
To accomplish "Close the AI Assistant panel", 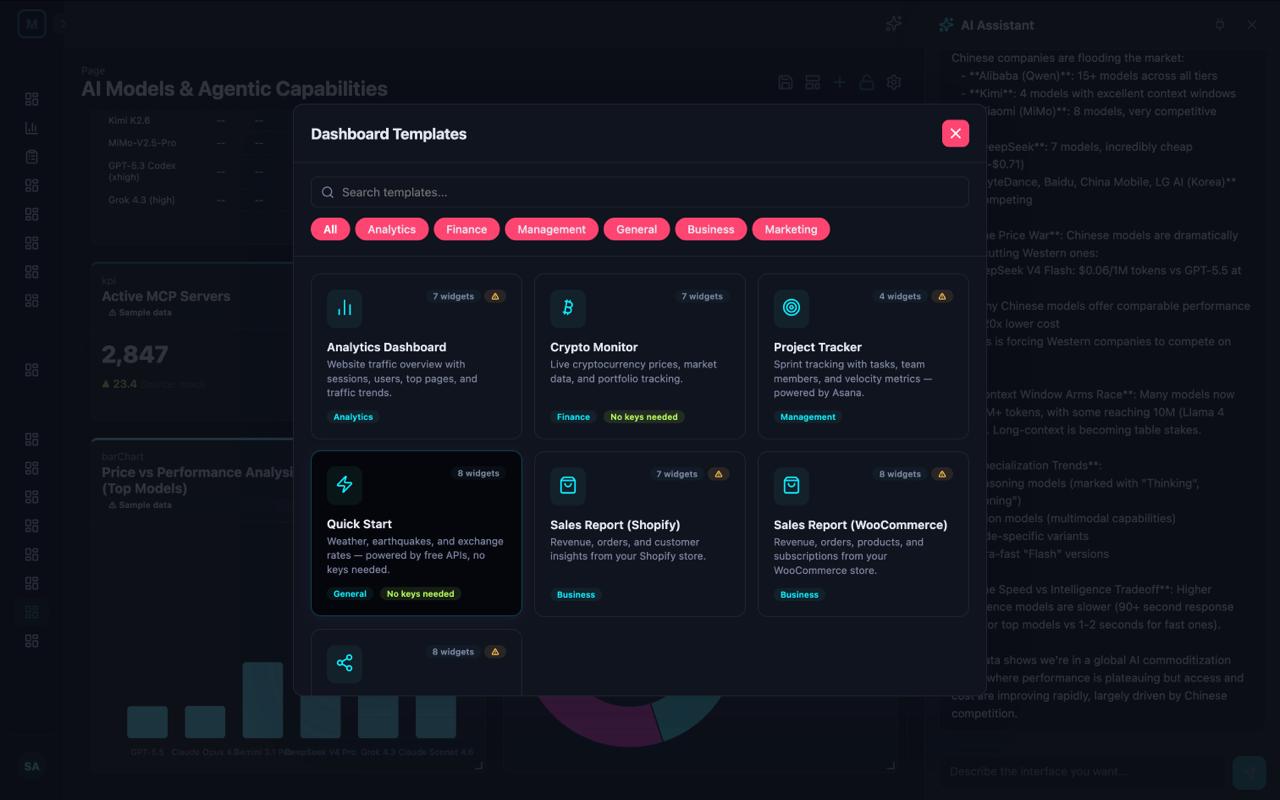I will pyautogui.click(x=1252, y=24).
